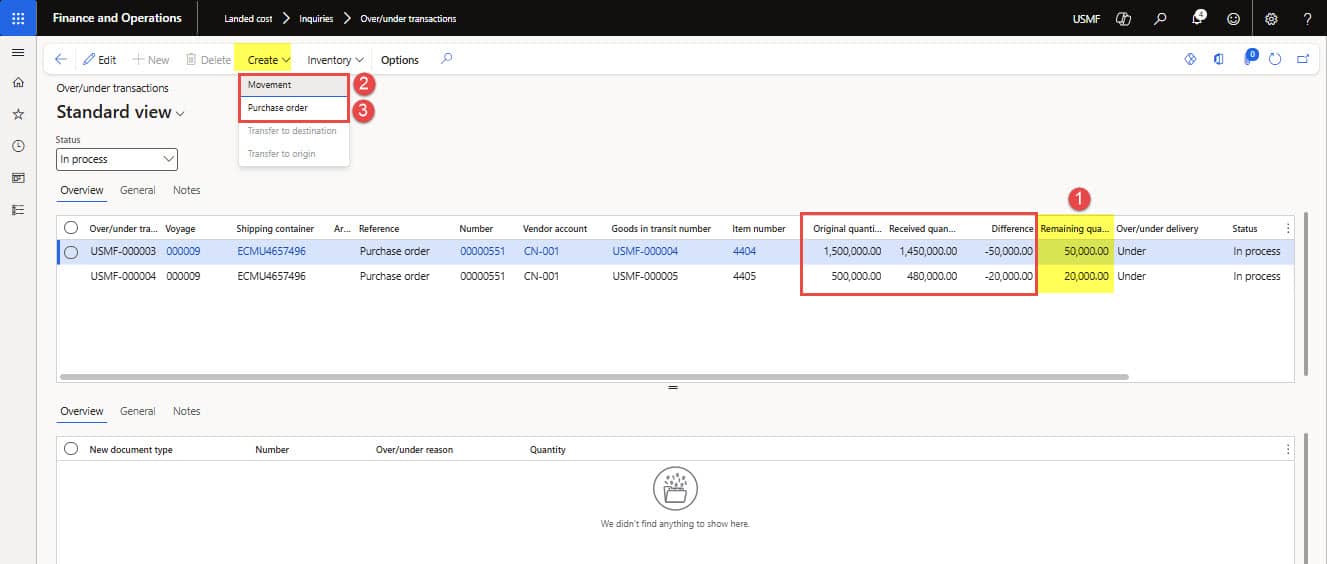1327x564 pixels.
Task: Click the splitter handle between grids
Action: click(673, 387)
